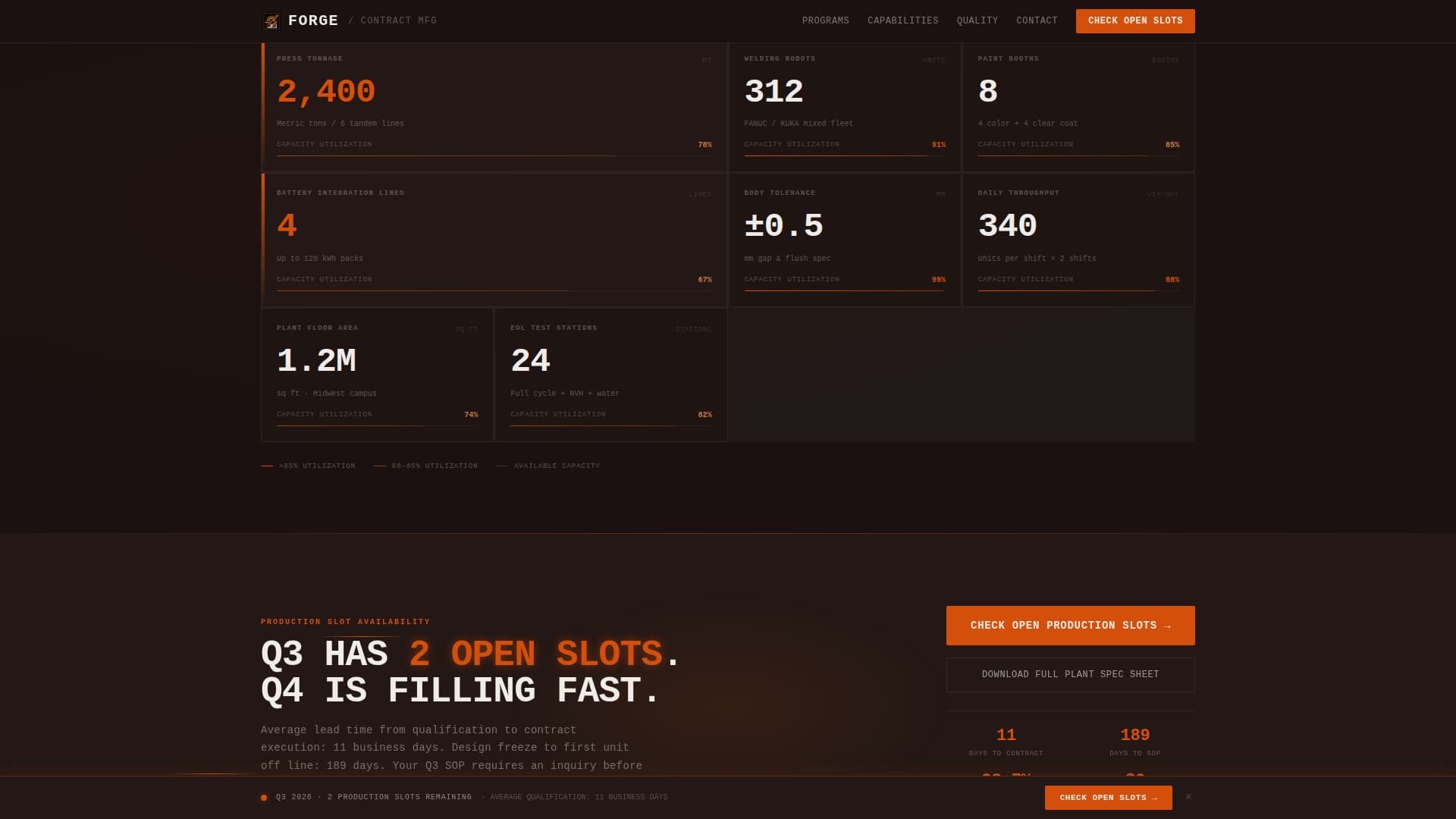This screenshot has height=819, width=1456.
Task: Click CHECK OPEN PRODUCTION SLOTS
Action: click(1070, 625)
